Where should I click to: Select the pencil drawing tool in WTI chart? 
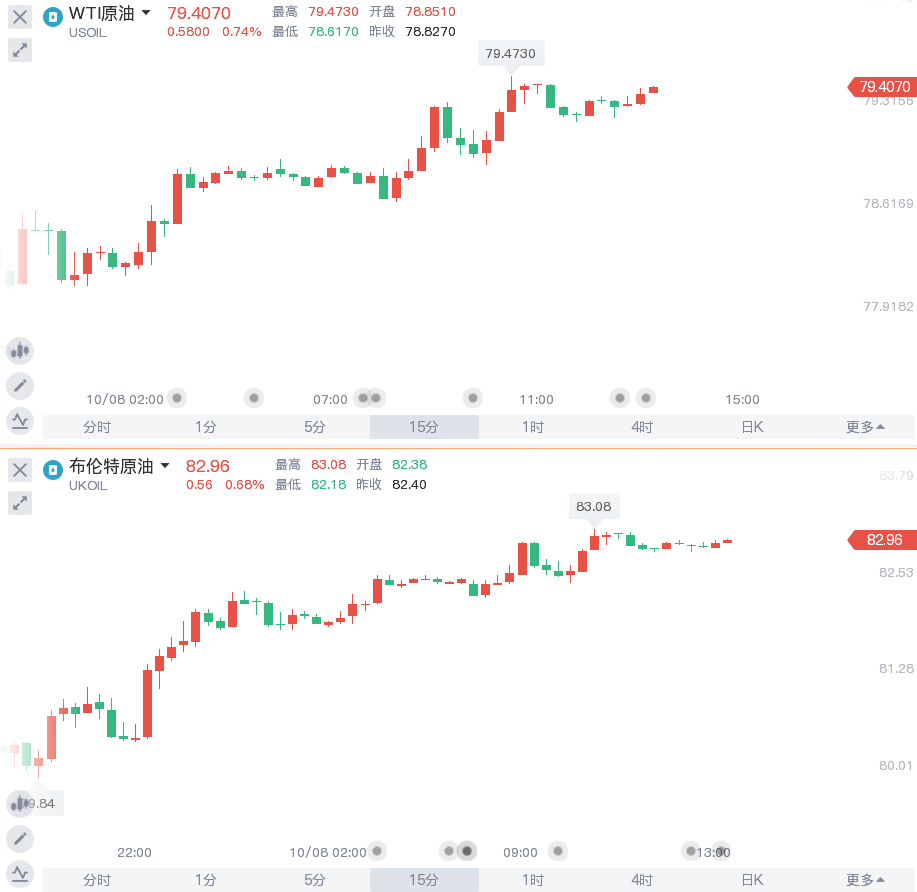tap(20, 386)
